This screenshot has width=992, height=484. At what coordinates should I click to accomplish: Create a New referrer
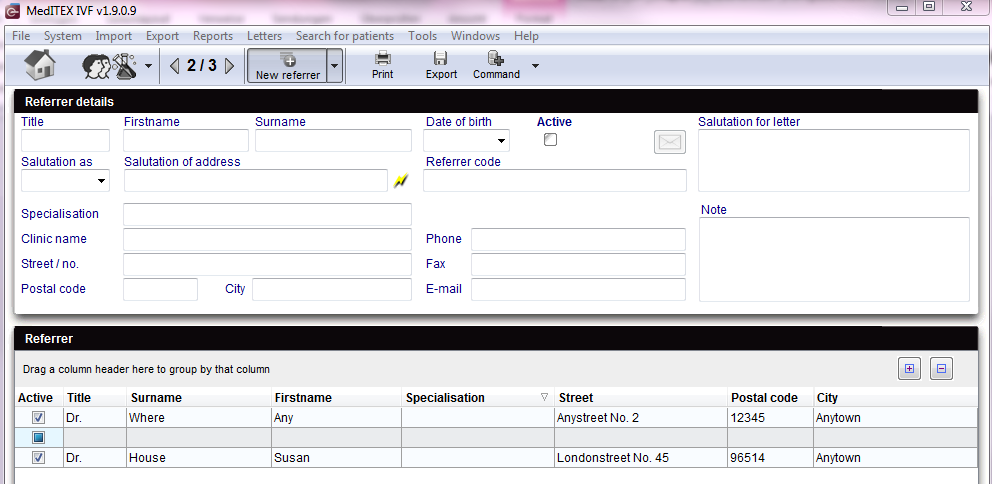[287, 66]
